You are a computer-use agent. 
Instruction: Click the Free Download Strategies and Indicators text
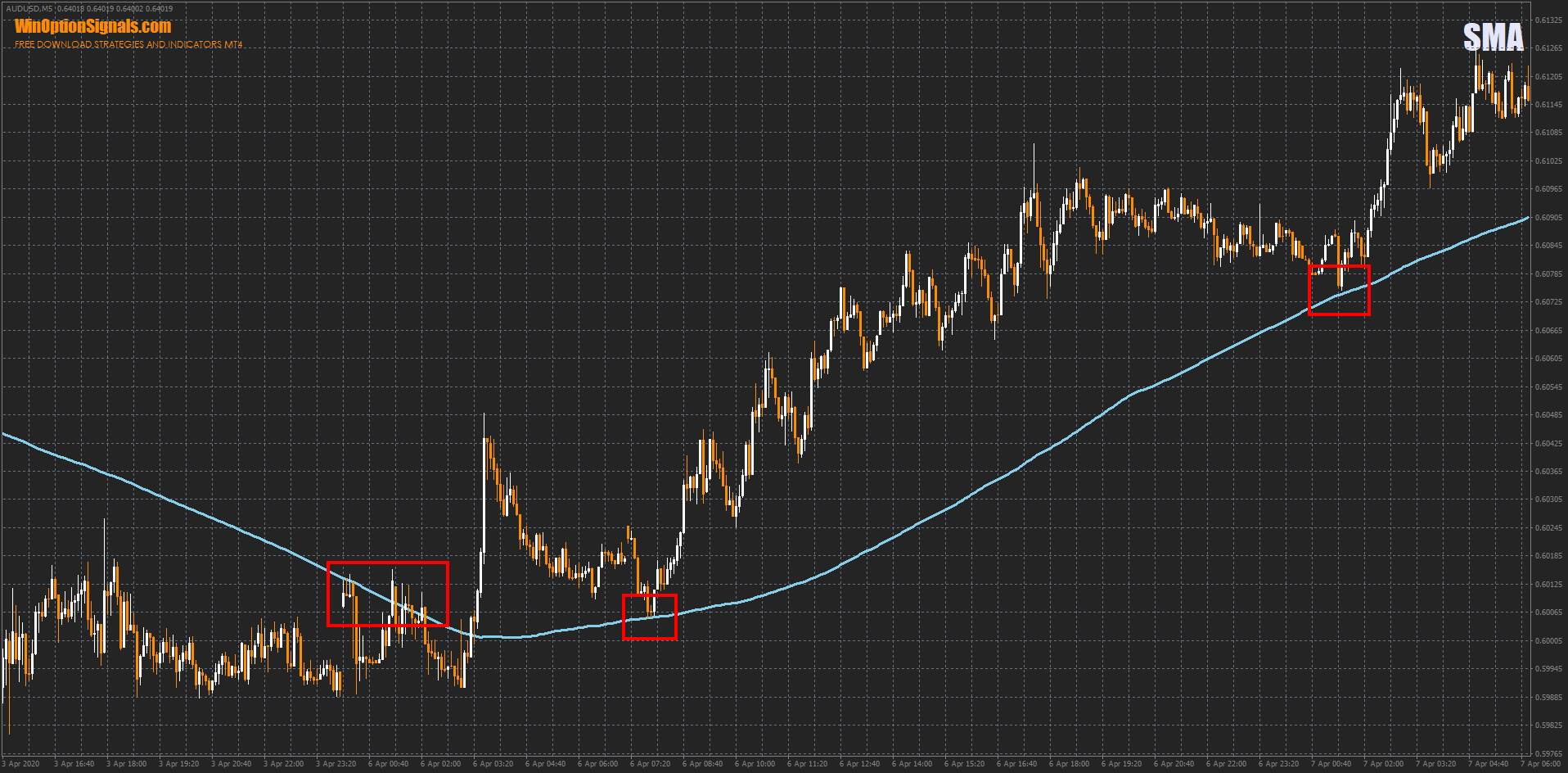[128, 44]
